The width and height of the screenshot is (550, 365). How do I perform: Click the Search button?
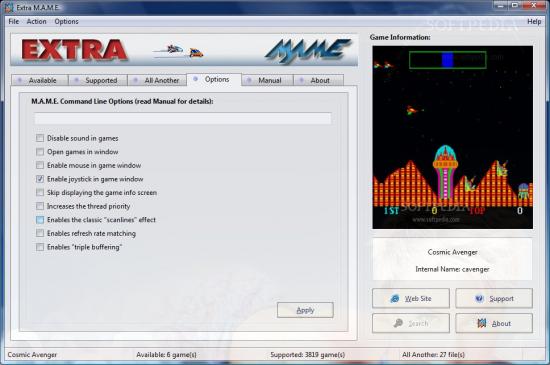pyautogui.click(x=411, y=323)
